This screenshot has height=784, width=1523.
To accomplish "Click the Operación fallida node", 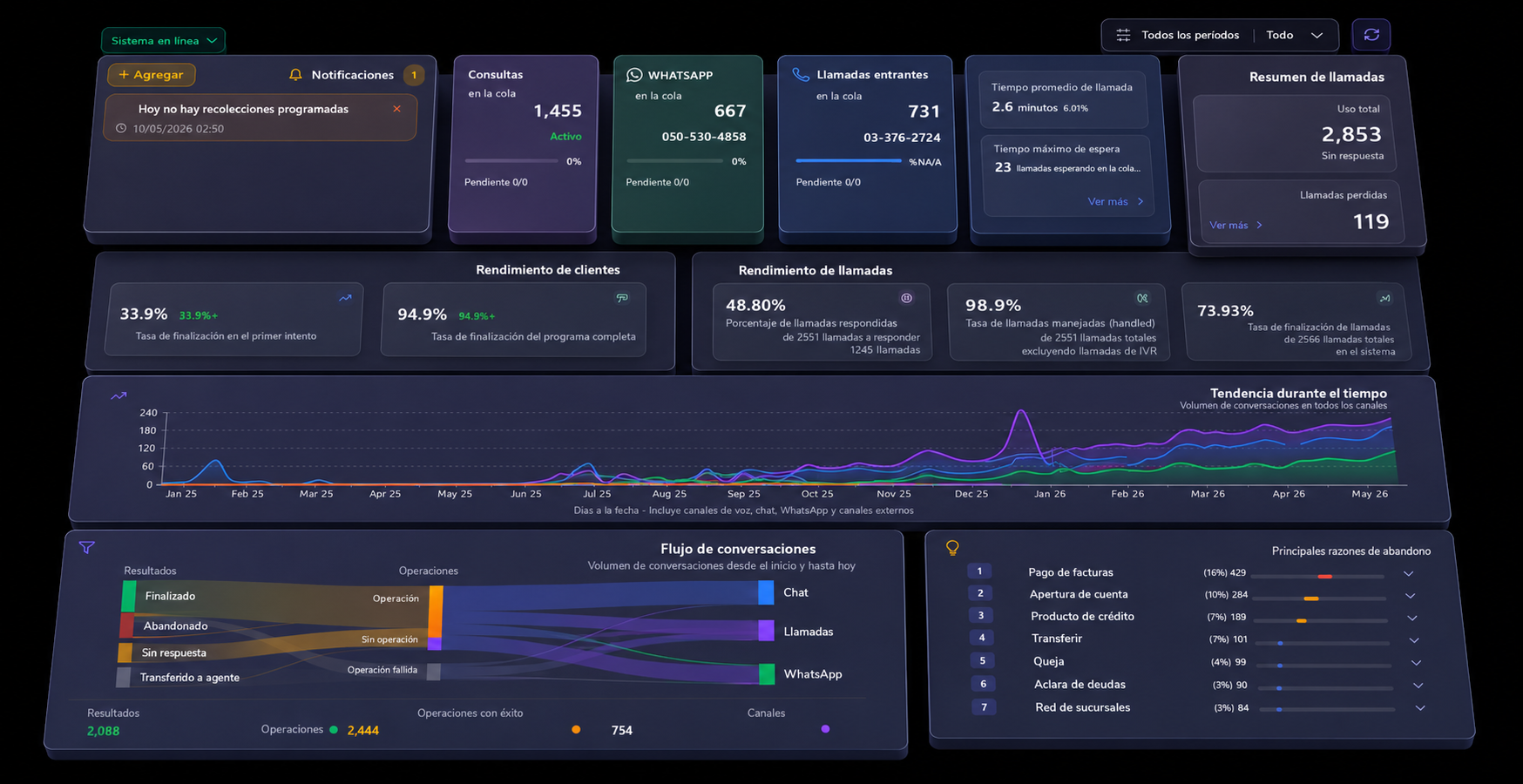I will (433, 671).
